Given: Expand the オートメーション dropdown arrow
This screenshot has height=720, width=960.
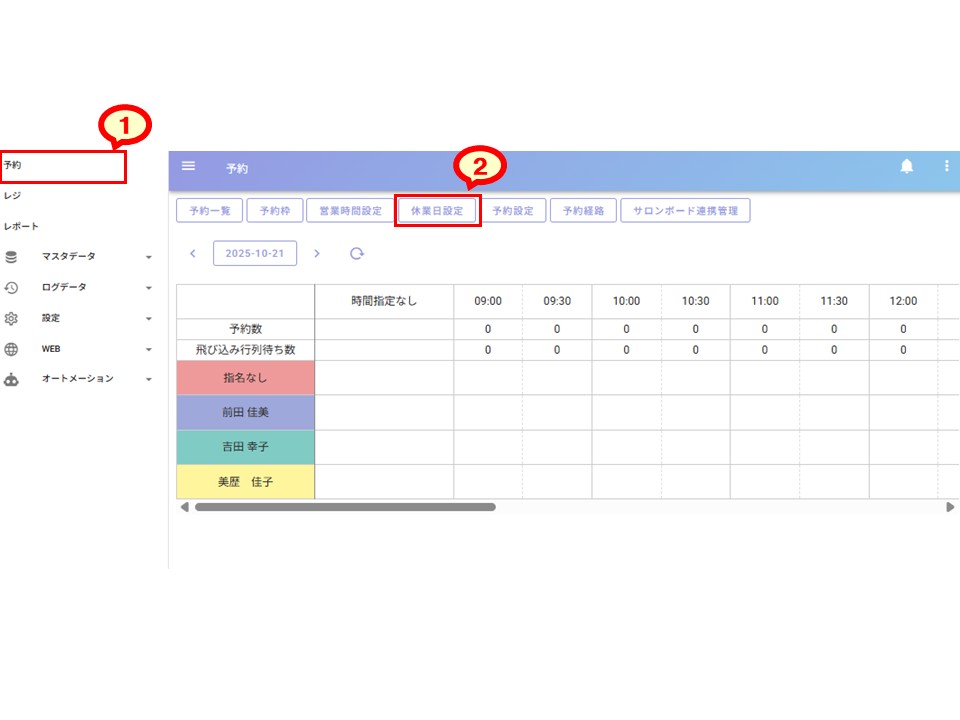Looking at the screenshot, I should [149, 381].
